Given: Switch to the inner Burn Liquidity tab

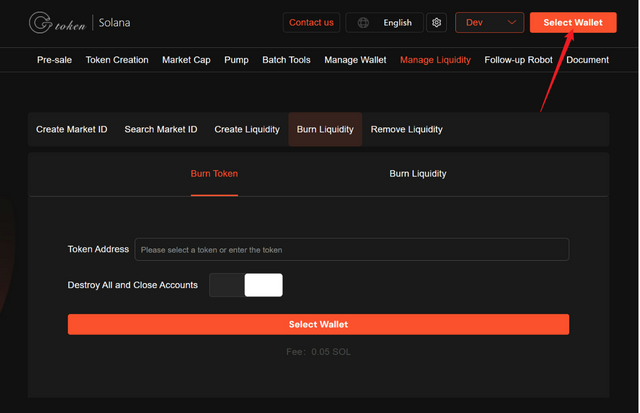Looking at the screenshot, I should pos(418,174).
